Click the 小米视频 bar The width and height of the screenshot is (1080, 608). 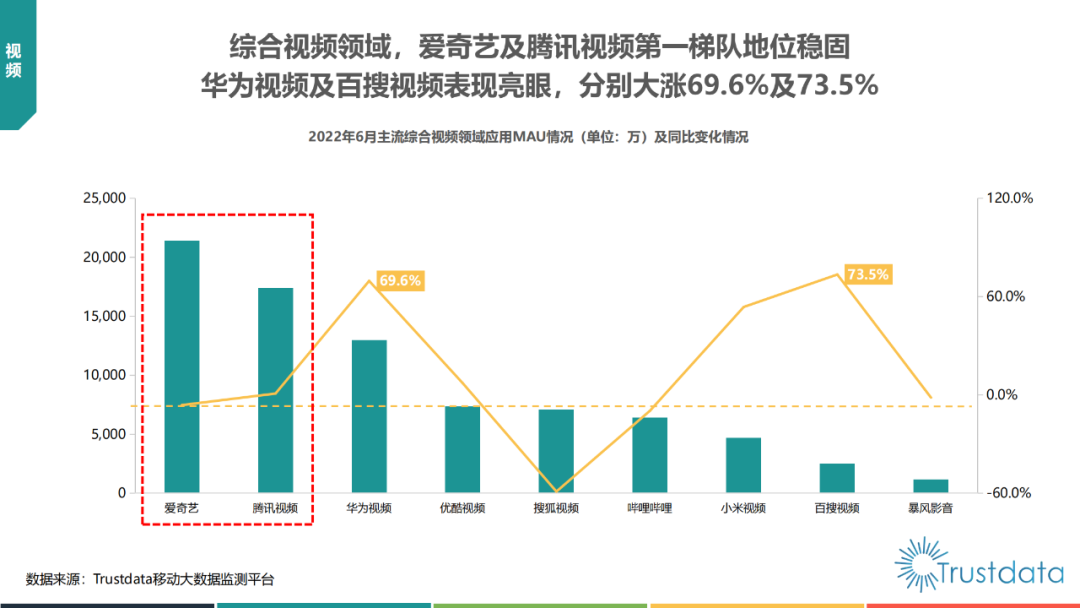coord(743,465)
